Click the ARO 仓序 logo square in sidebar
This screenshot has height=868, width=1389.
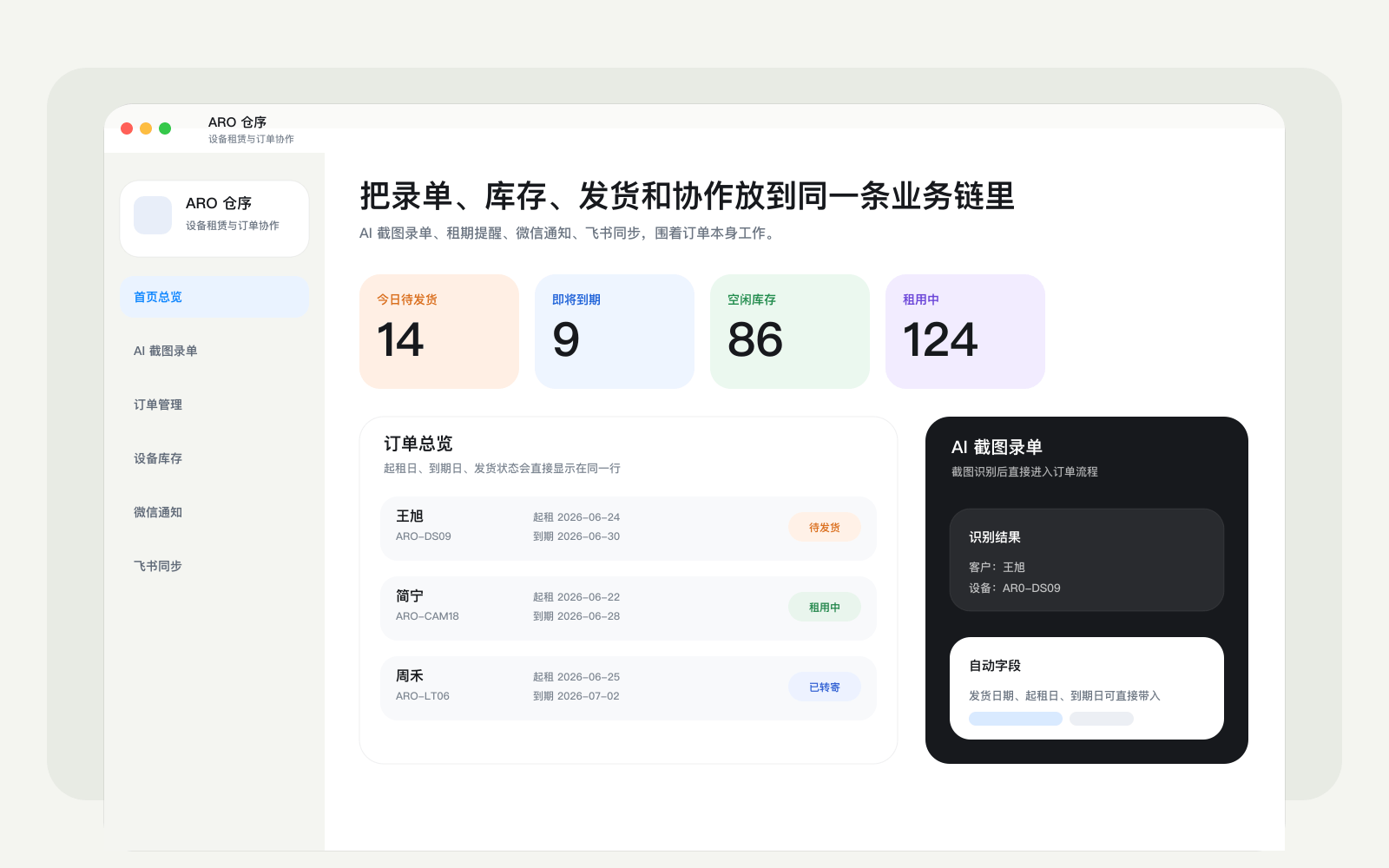point(153,215)
